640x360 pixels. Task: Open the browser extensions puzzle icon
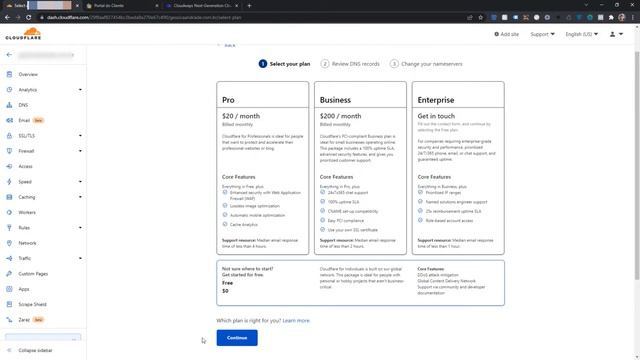pos(611,18)
